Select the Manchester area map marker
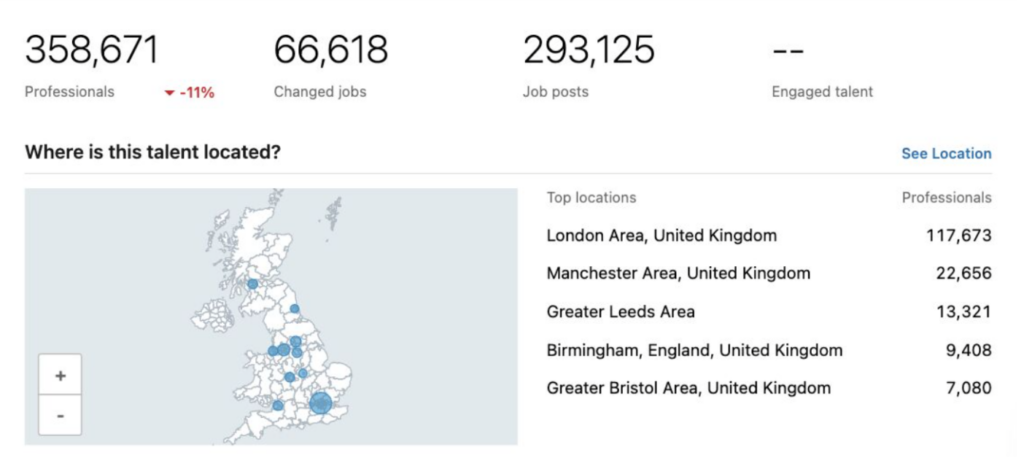1024x458 pixels. 283,350
